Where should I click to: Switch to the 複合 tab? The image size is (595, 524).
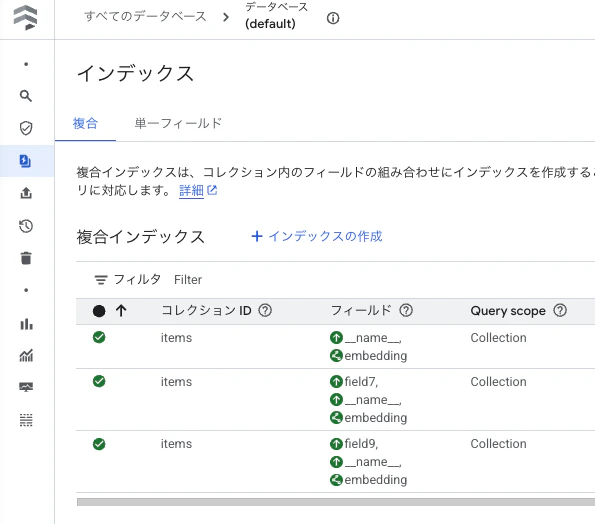click(85, 123)
